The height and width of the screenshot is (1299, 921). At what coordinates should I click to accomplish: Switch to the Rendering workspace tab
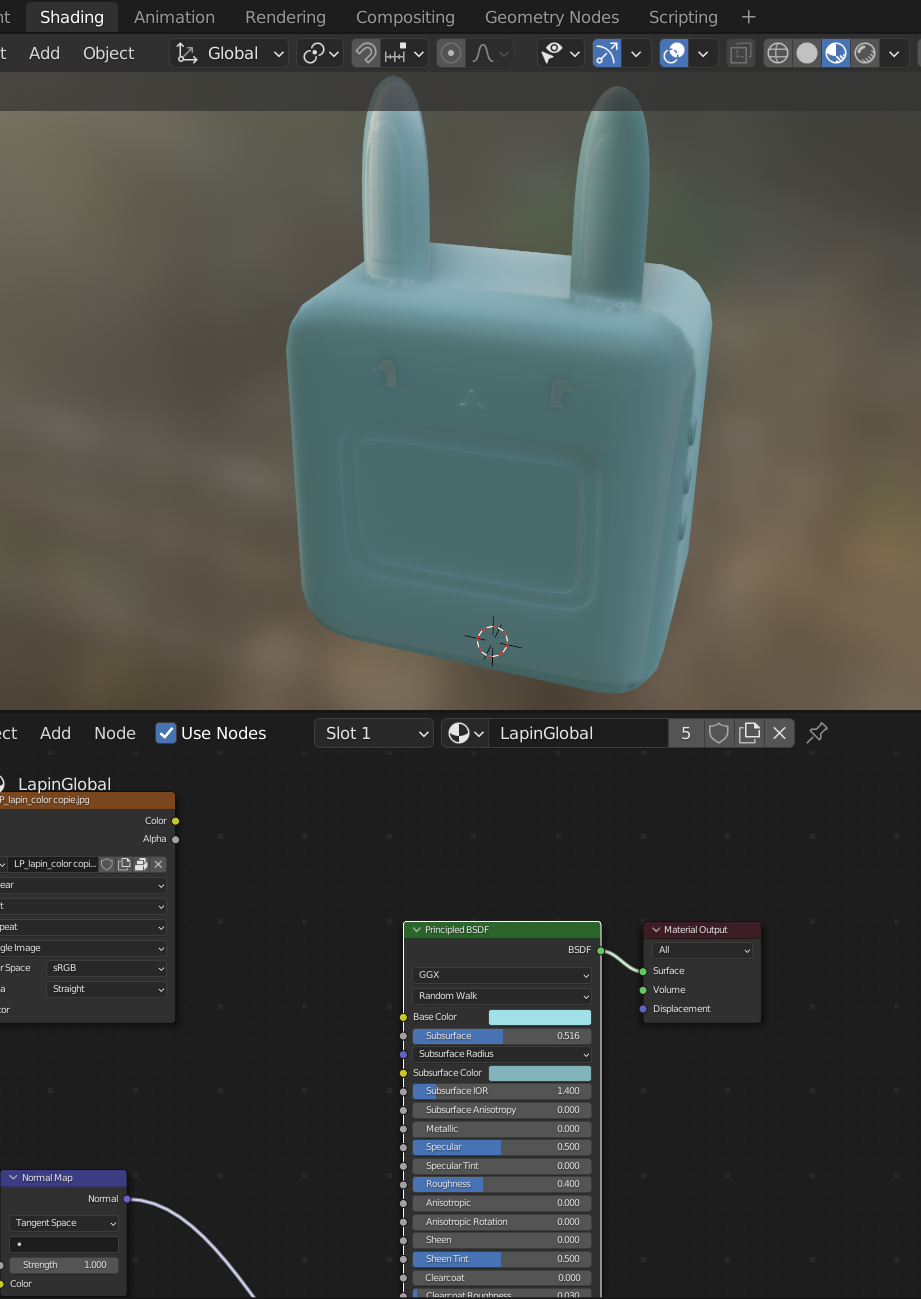tap(285, 17)
